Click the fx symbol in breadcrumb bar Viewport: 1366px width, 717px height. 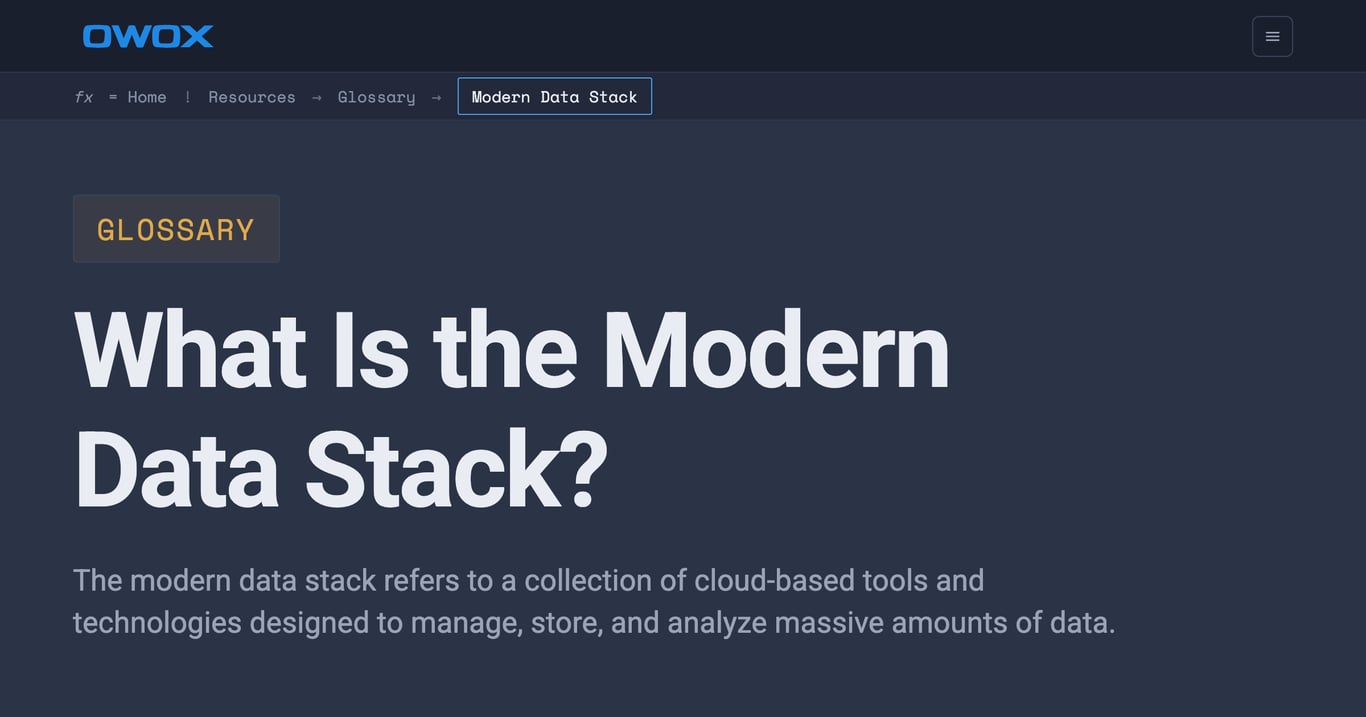click(x=84, y=97)
